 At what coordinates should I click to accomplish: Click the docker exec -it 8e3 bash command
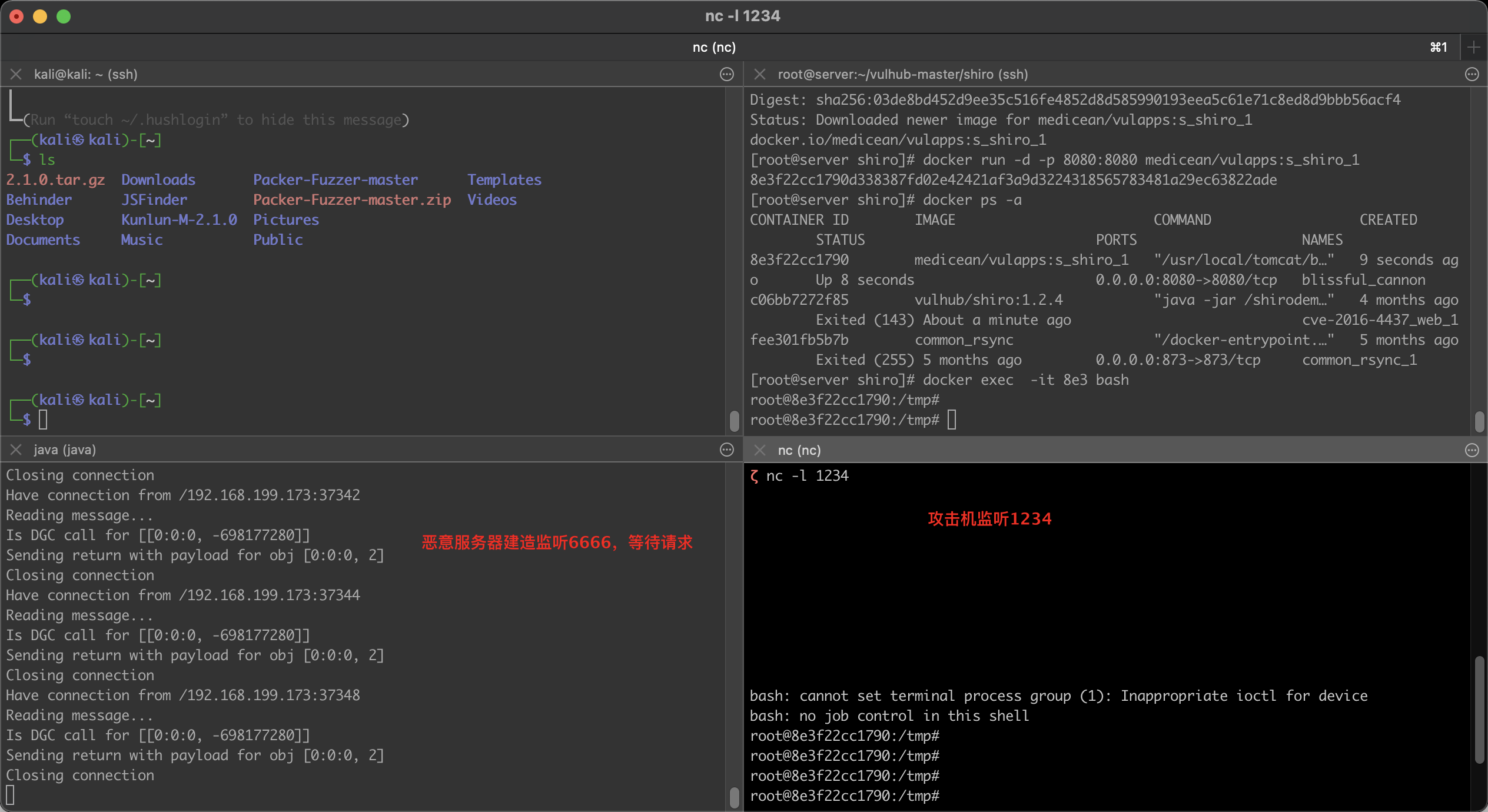coord(1026,380)
